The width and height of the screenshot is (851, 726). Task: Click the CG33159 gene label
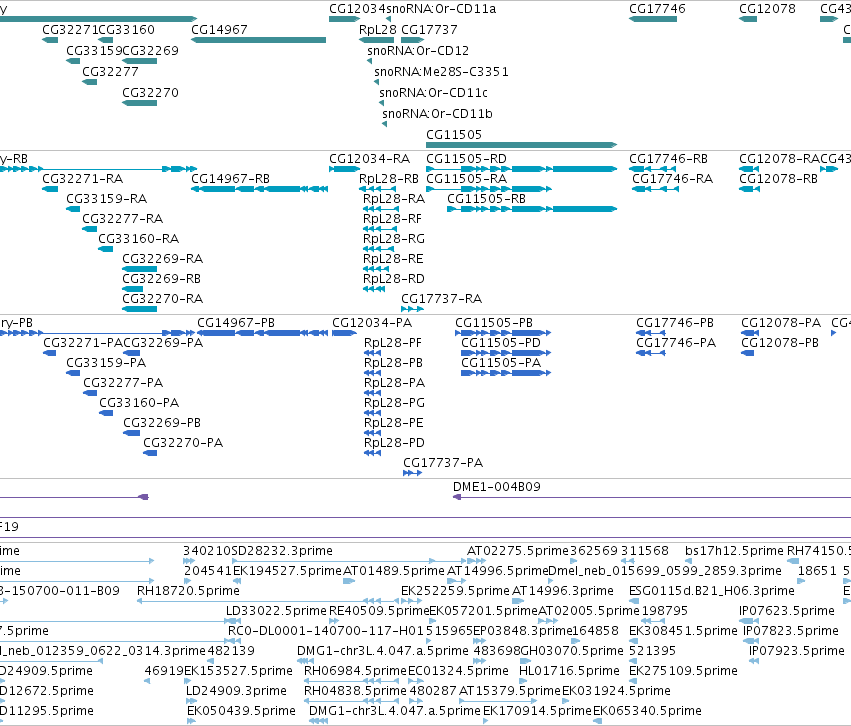[x=94, y=51]
